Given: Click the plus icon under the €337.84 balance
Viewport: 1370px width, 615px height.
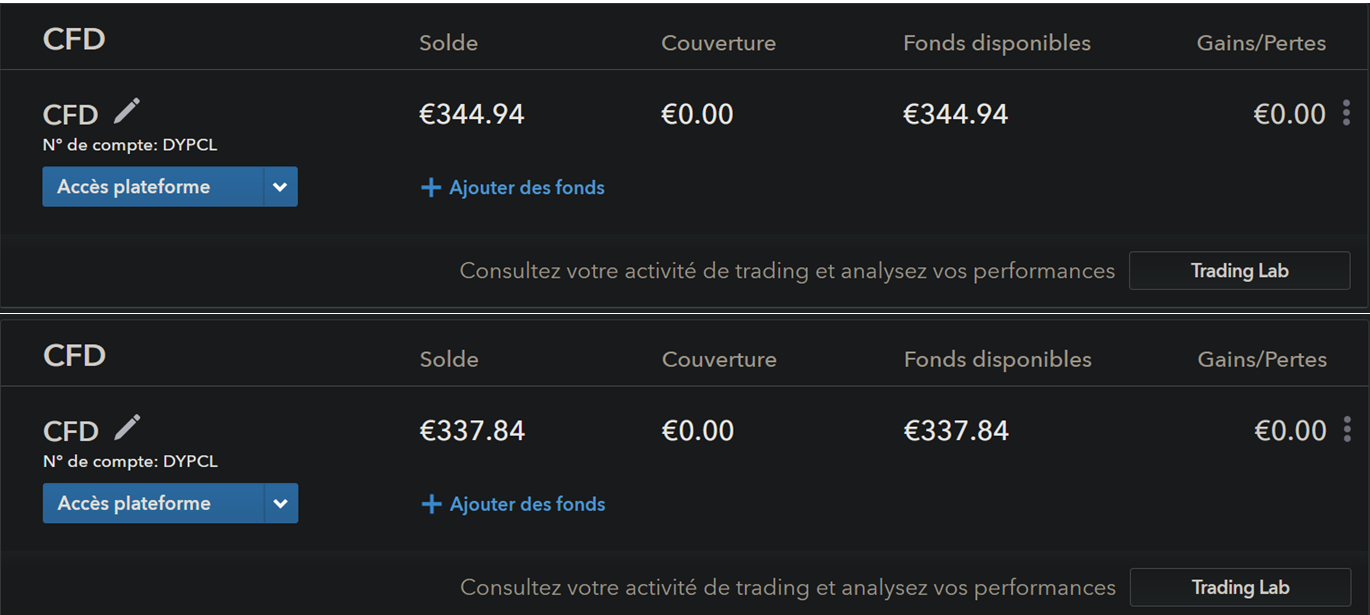Looking at the screenshot, I should (x=431, y=505).
